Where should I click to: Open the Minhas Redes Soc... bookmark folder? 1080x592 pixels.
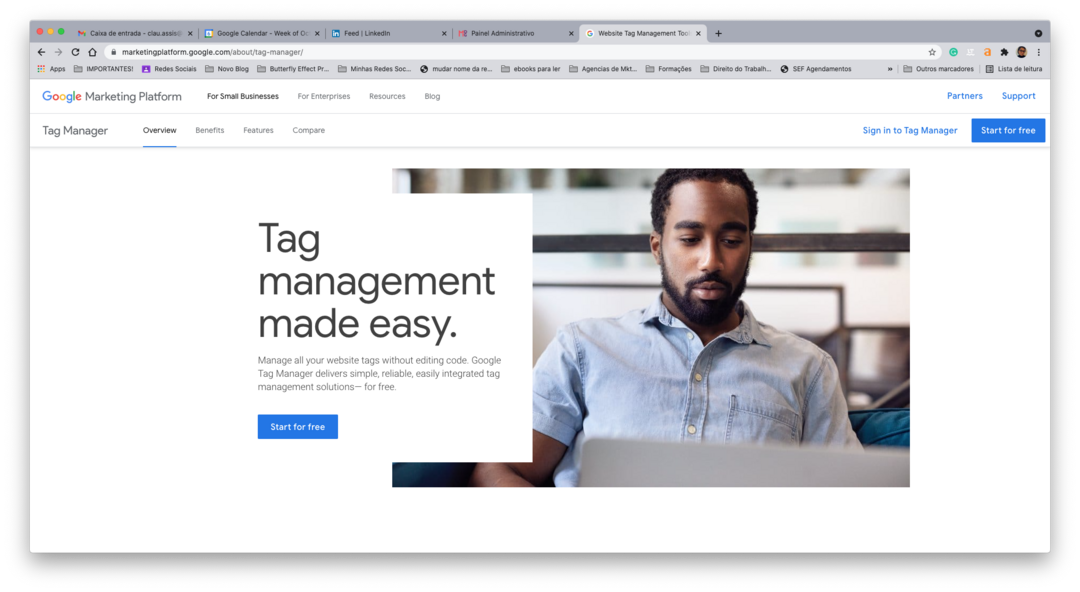pos(374,69)
